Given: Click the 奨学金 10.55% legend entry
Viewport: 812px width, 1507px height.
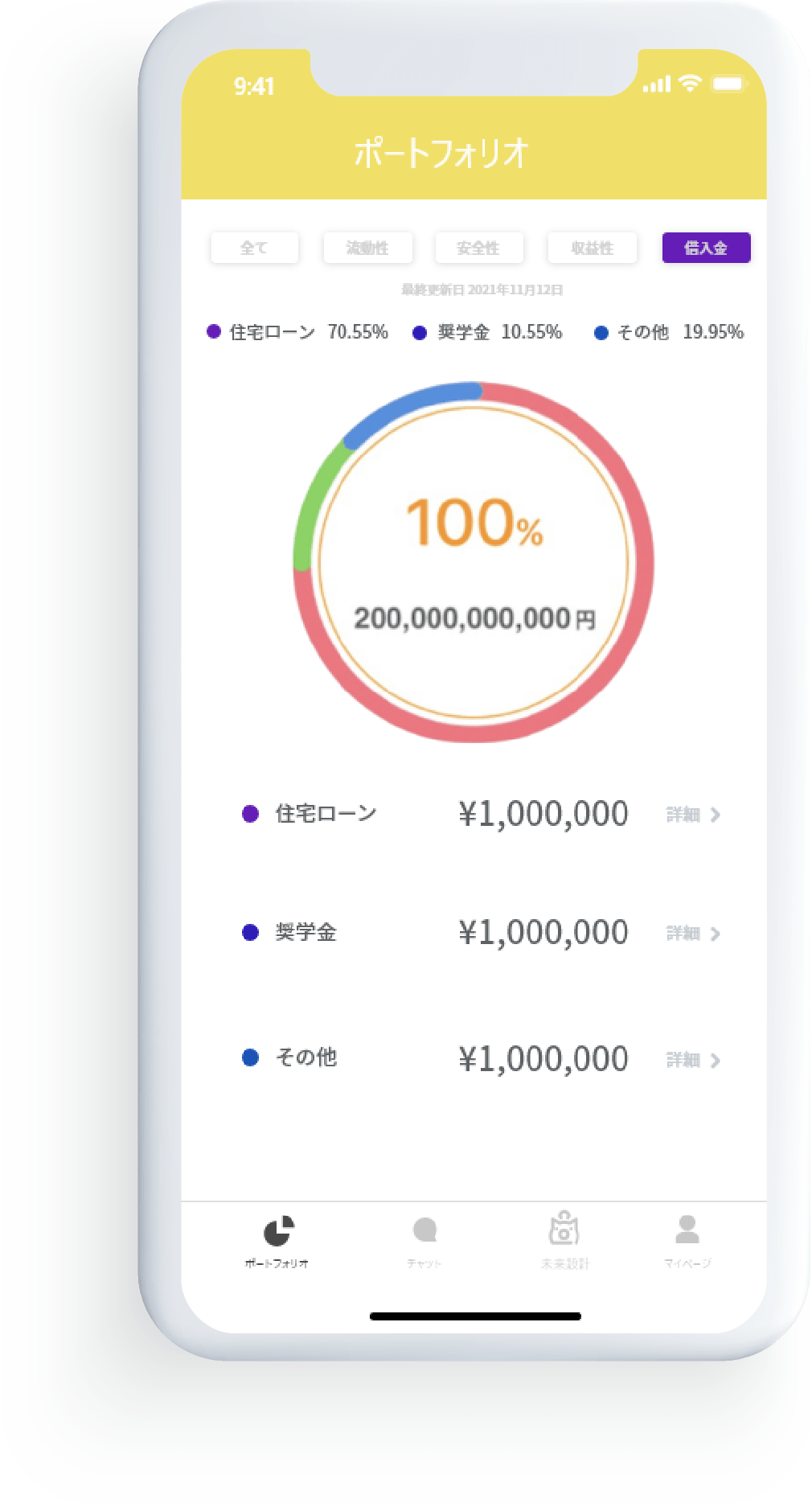Looking at the screenshot, I should pos(487,332).
